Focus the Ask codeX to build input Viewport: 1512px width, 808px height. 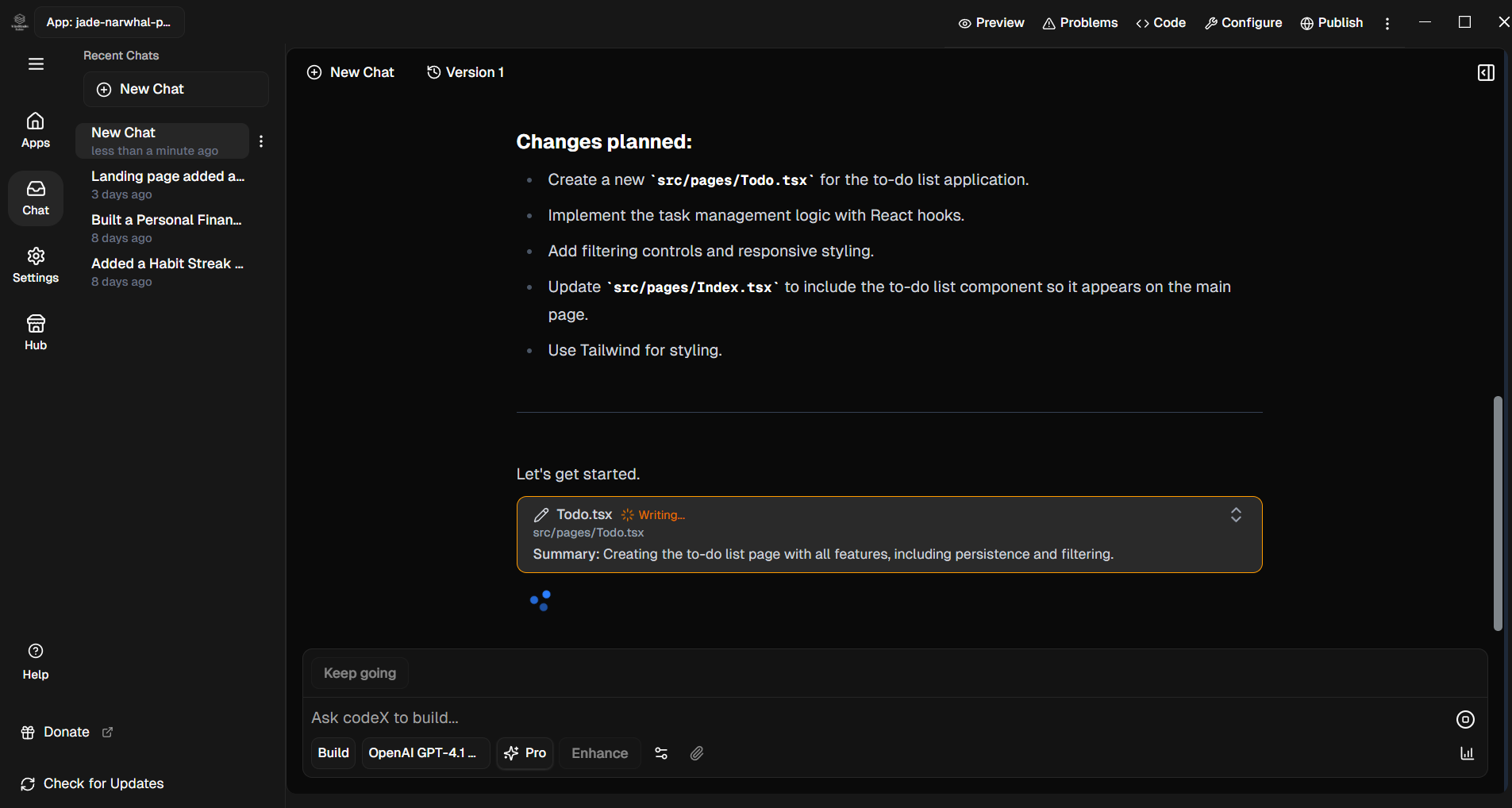point(873,718)
